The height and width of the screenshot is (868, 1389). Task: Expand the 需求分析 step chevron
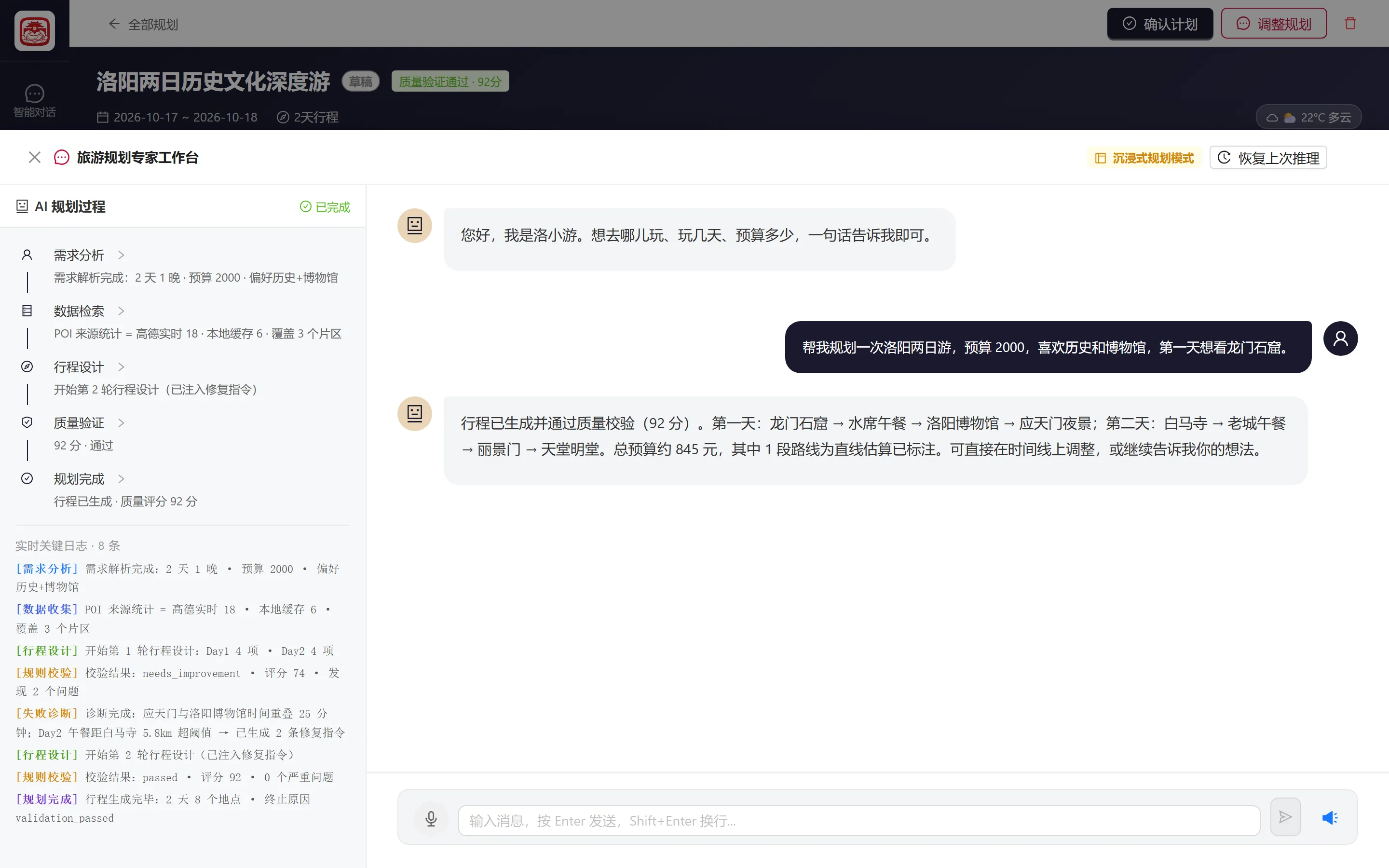[121, 255]
